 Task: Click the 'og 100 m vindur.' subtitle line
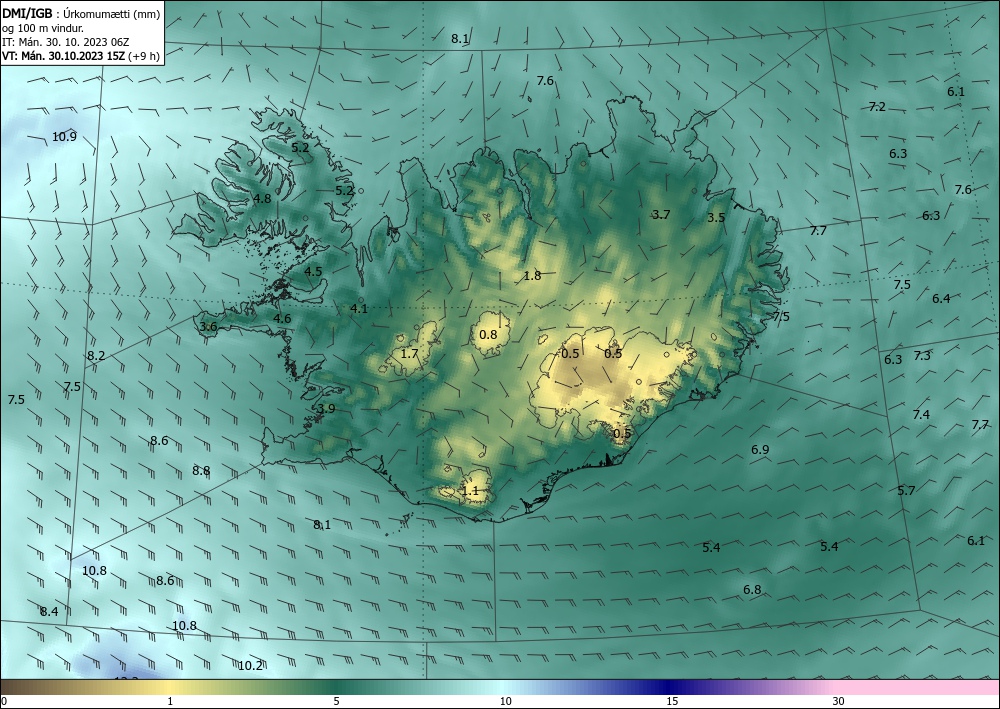pyautogui.click(x=43, y=28)
